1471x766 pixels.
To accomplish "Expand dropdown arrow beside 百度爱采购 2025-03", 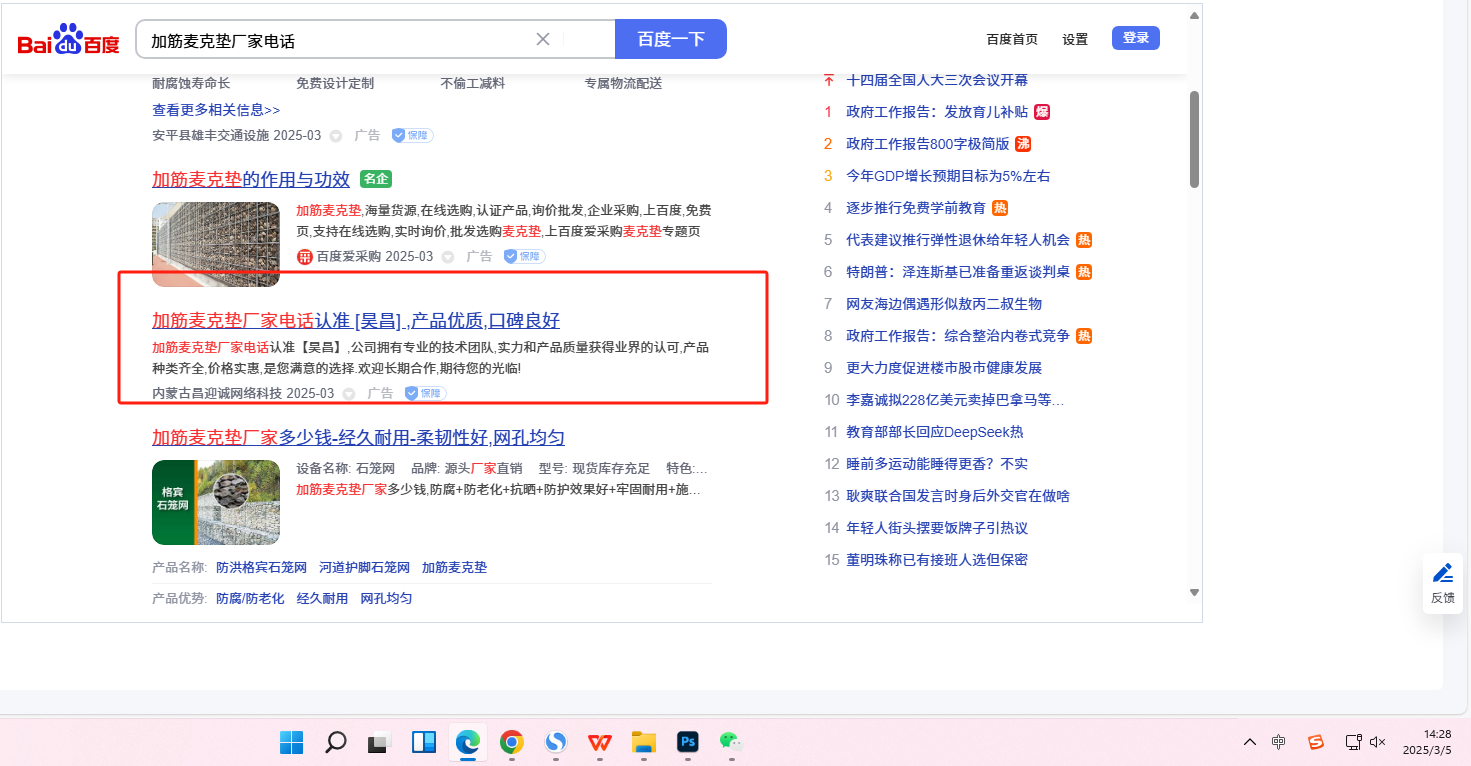I will 448,257.
